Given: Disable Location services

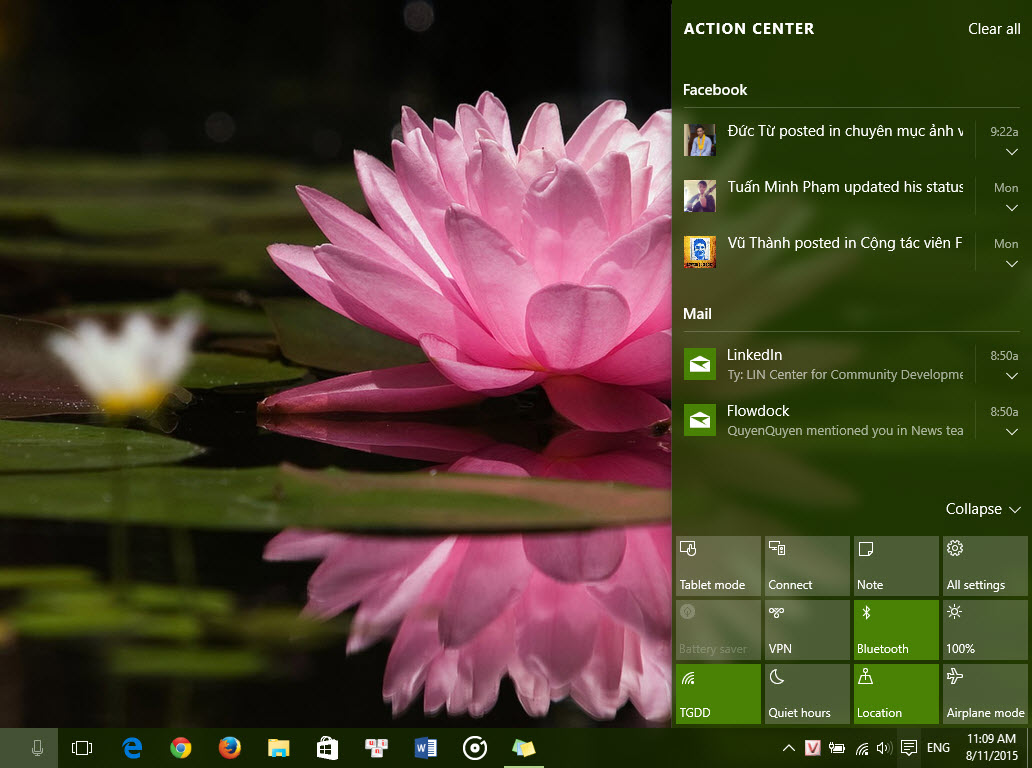Looking at the screenshot, I should pyautogui.click(x=895, y=693).
